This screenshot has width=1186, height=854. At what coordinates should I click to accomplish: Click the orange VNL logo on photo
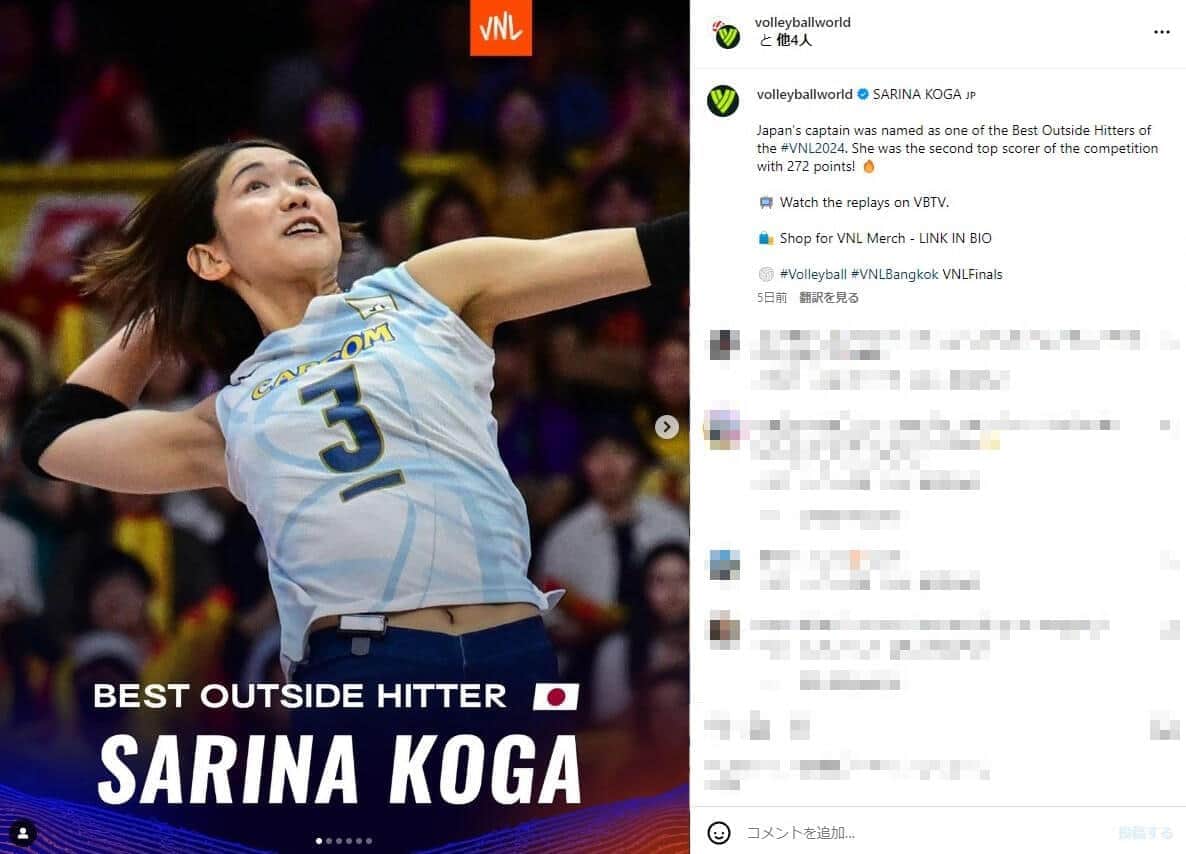[500, 27]
